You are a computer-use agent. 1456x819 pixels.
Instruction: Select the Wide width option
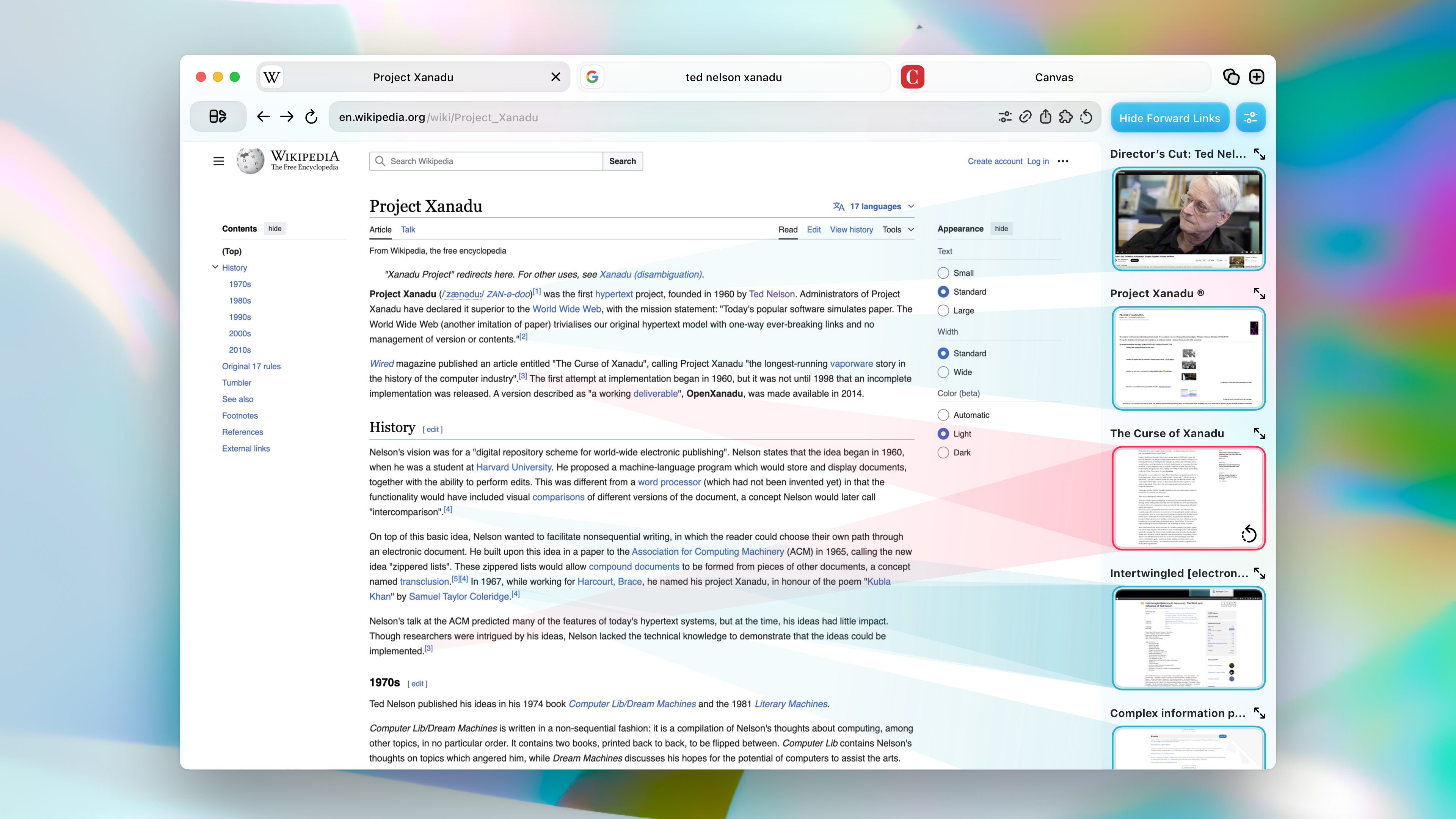coord(943,372)
